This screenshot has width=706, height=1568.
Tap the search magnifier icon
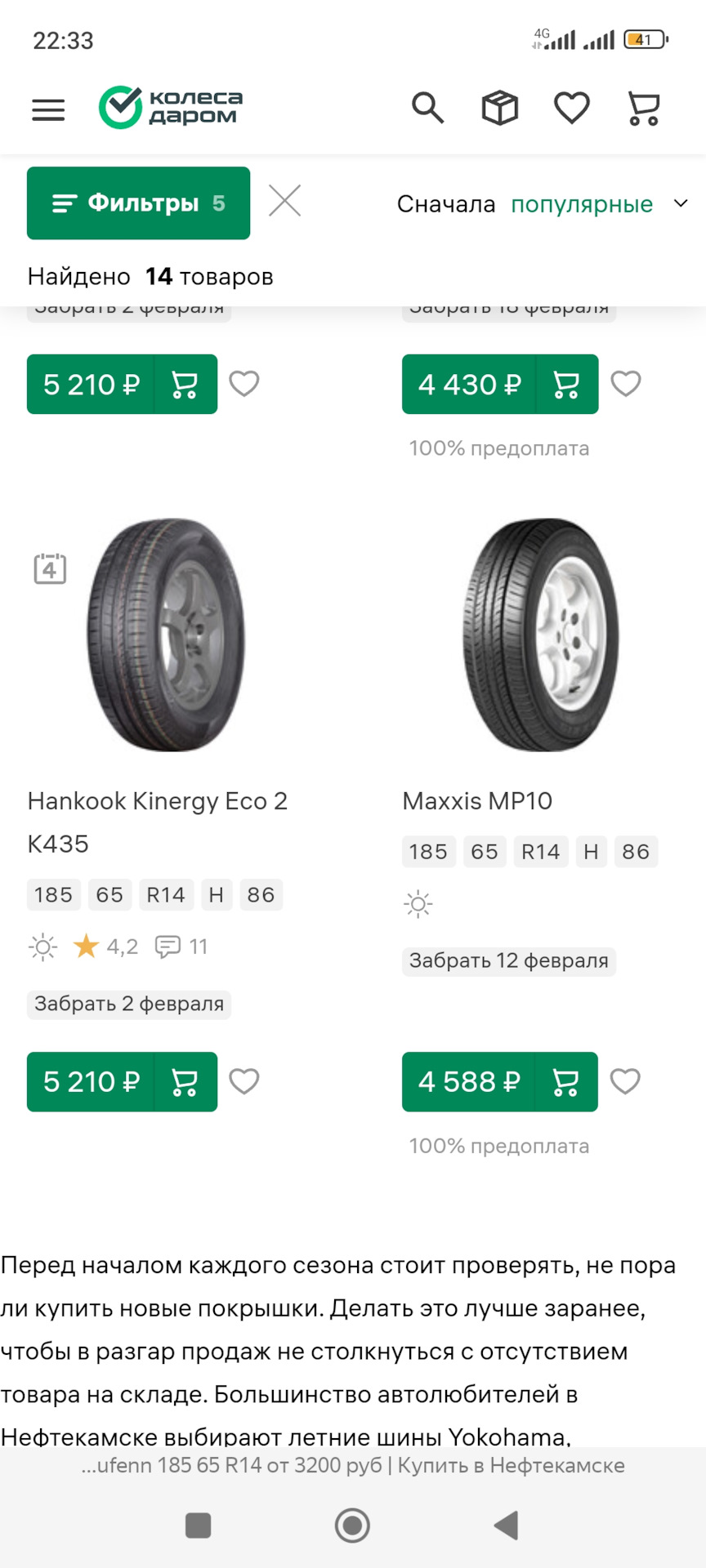427,108
